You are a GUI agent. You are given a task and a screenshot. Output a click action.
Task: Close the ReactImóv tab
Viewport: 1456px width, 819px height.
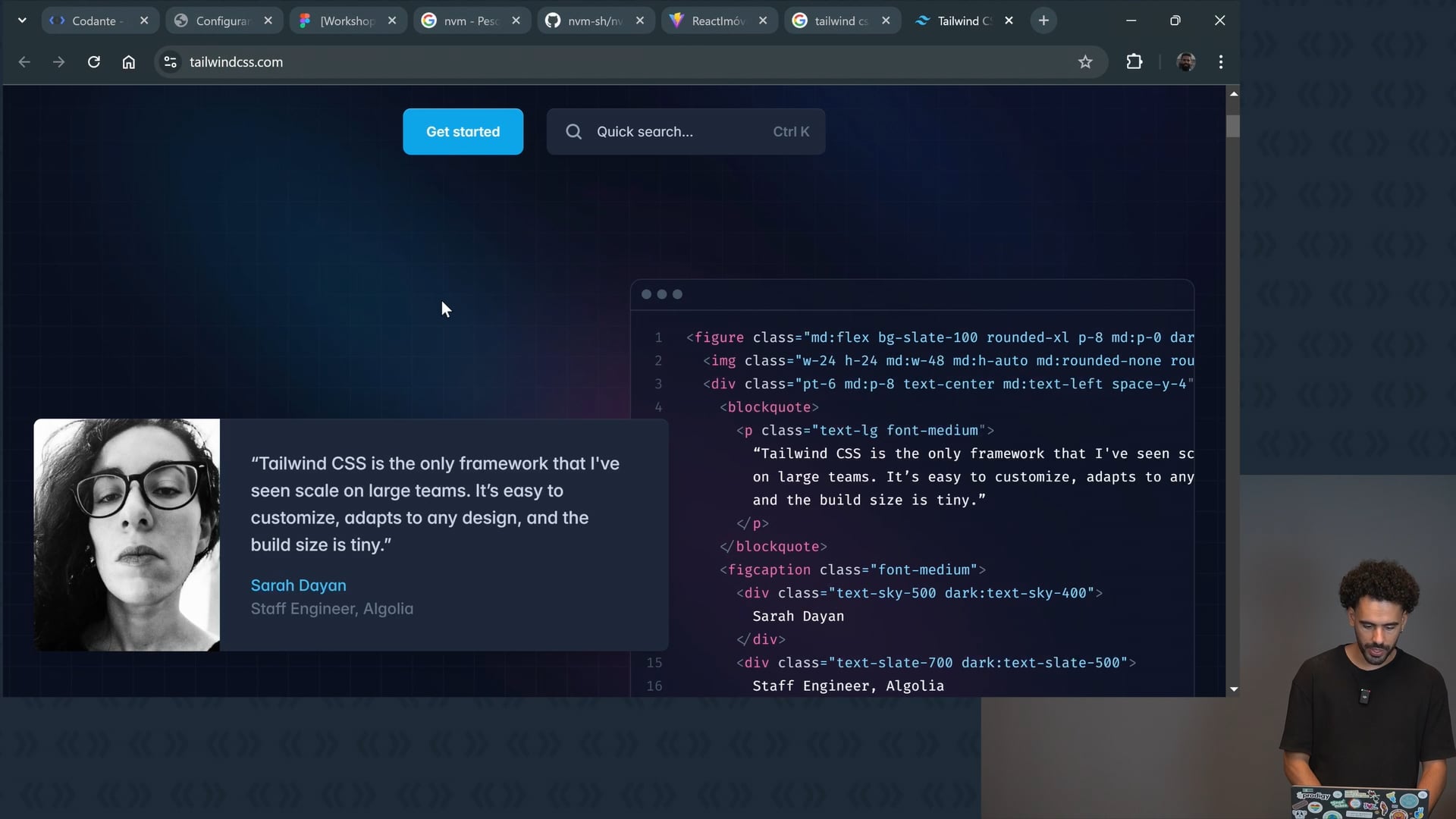763,20
